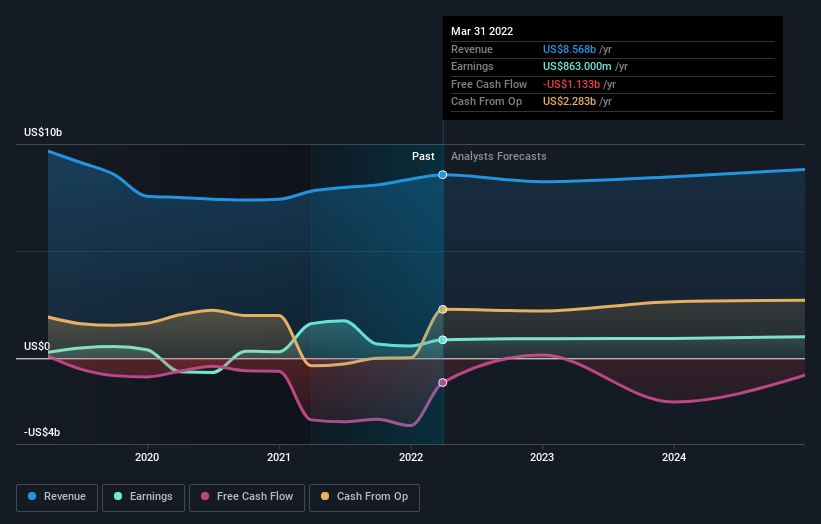The height and width of the screenshot is (524, 821).
Task: Click the blue Revenue data point marker
Action: tap(442, 175)
